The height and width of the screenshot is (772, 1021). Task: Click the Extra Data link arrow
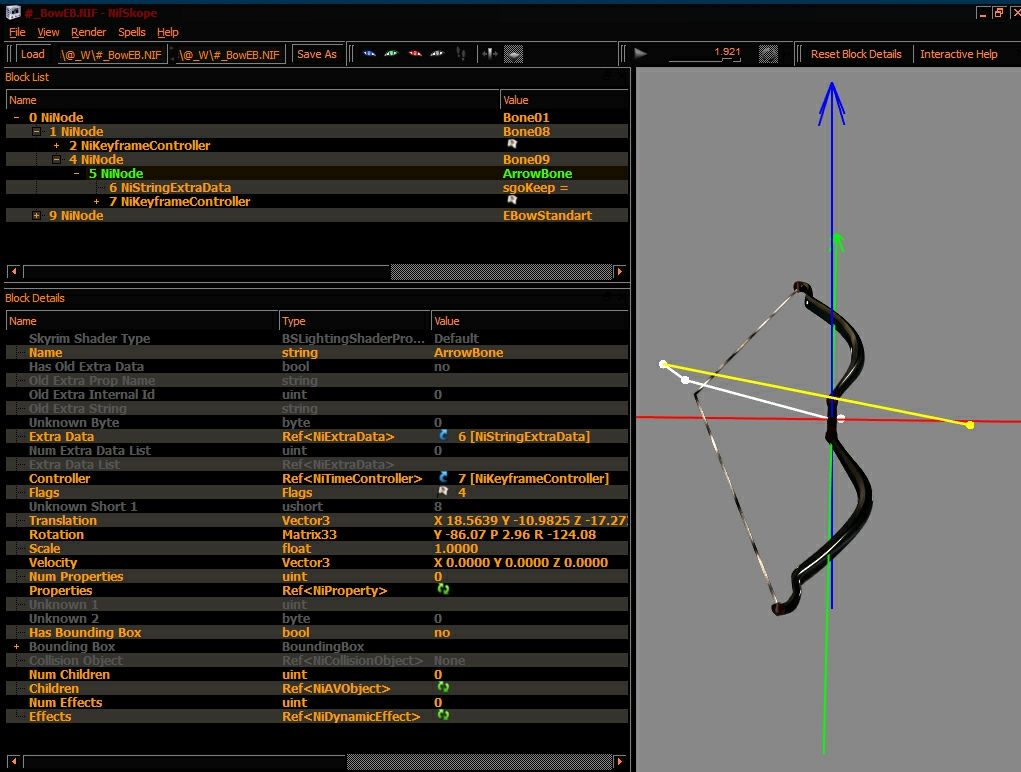(x=443, y=435)
